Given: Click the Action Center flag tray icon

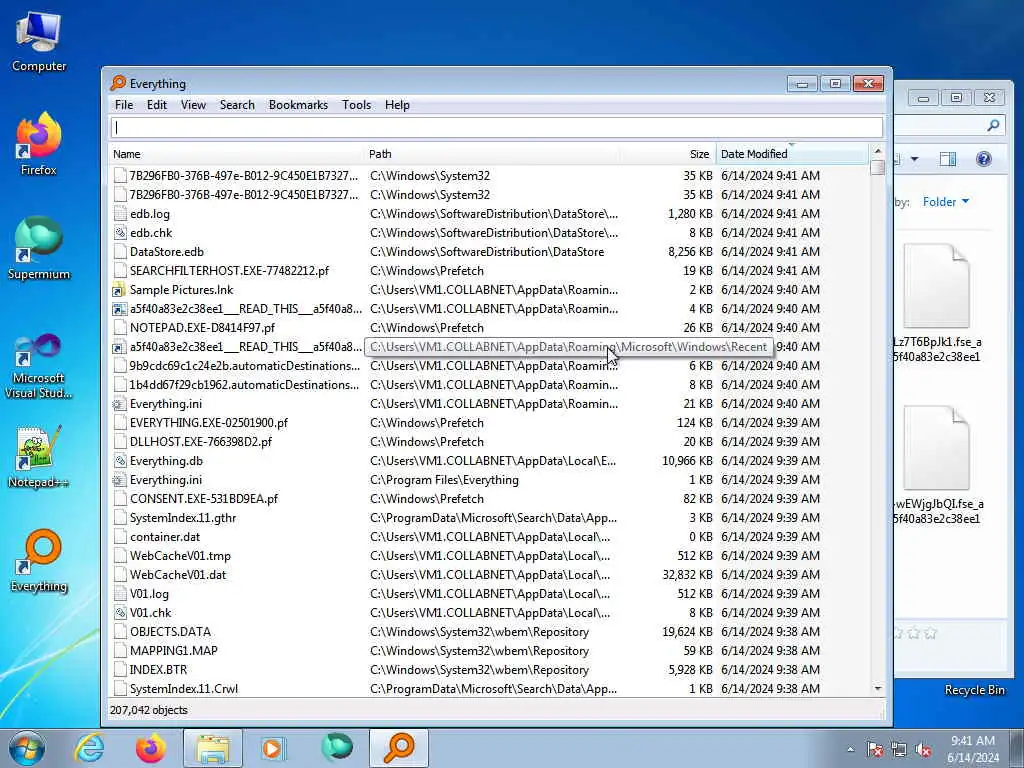Looking at the screenshot, I should tap(875, 750).
